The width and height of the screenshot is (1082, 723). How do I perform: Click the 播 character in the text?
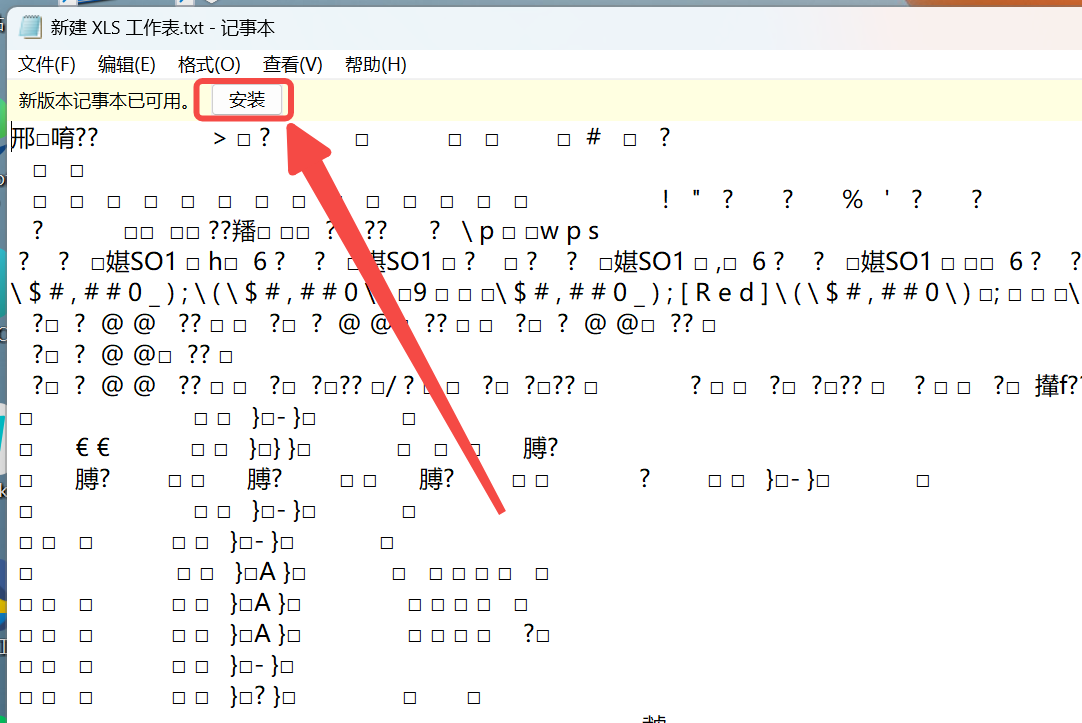(244, 232)
